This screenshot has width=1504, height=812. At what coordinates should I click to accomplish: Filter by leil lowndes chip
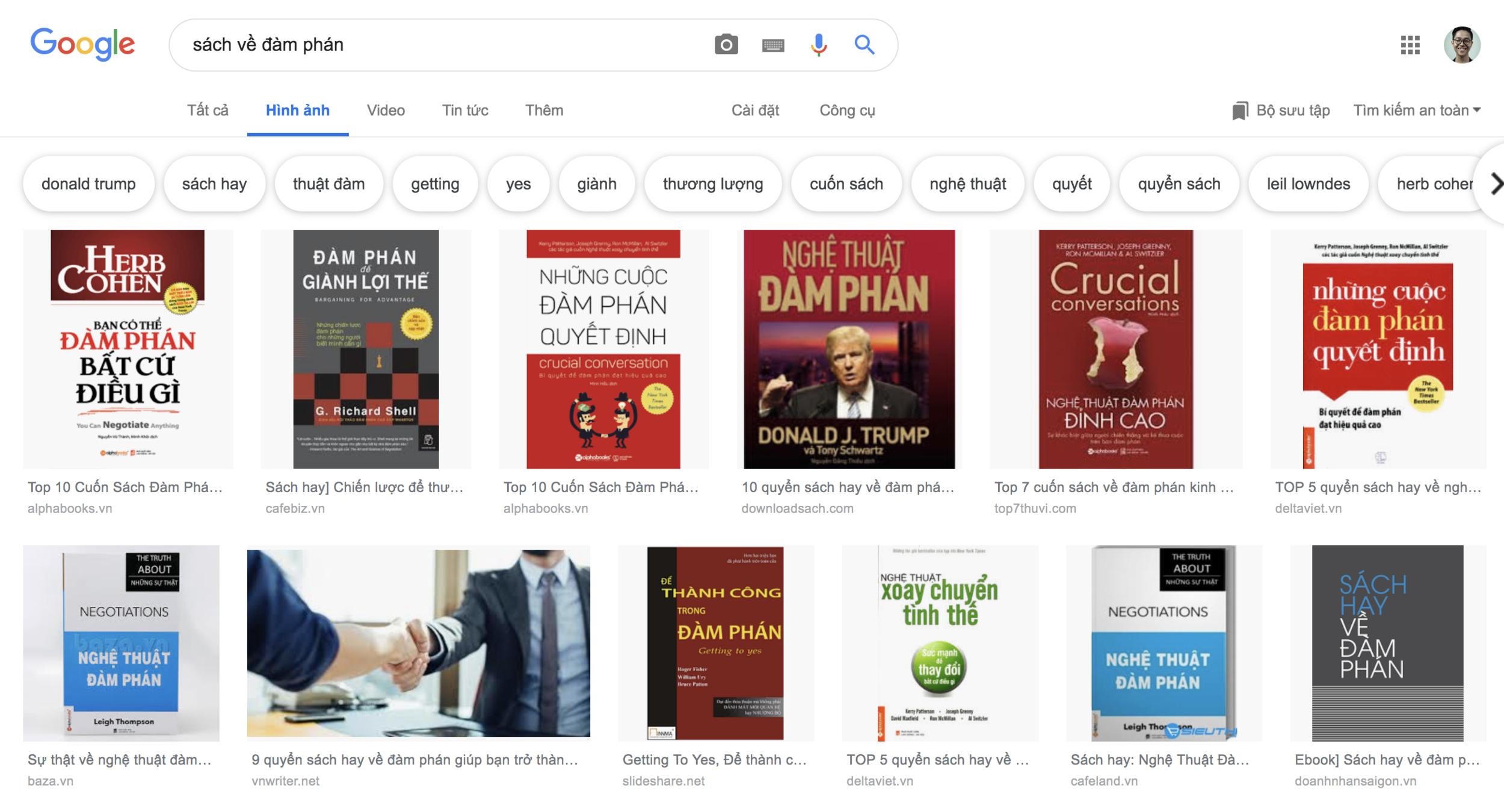tap(1308, 184)
